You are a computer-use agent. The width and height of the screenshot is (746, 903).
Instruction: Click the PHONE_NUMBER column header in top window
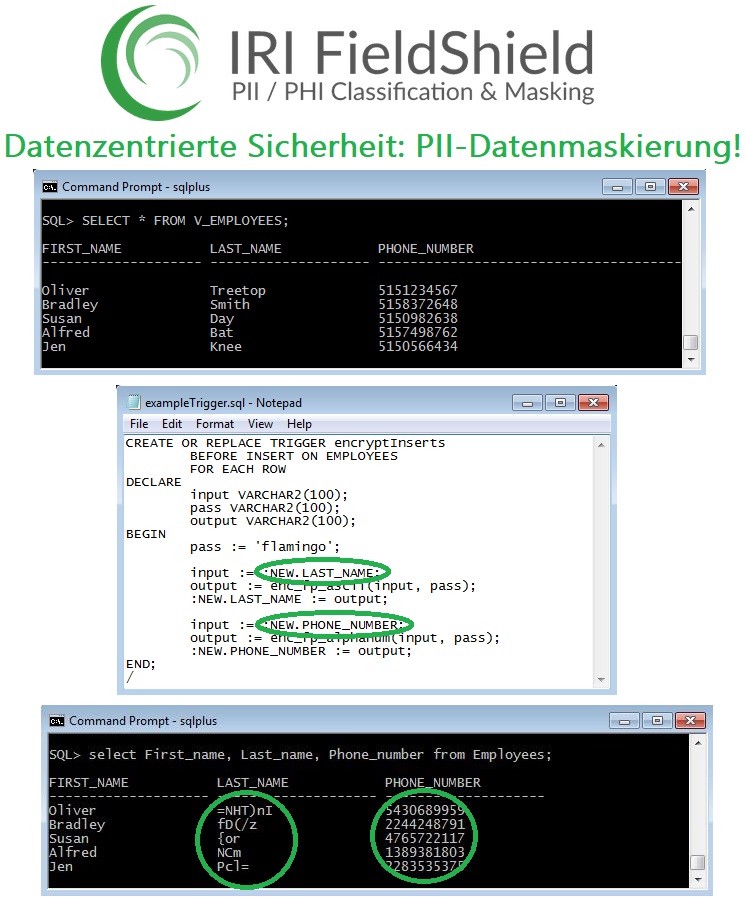click(426, 249)
